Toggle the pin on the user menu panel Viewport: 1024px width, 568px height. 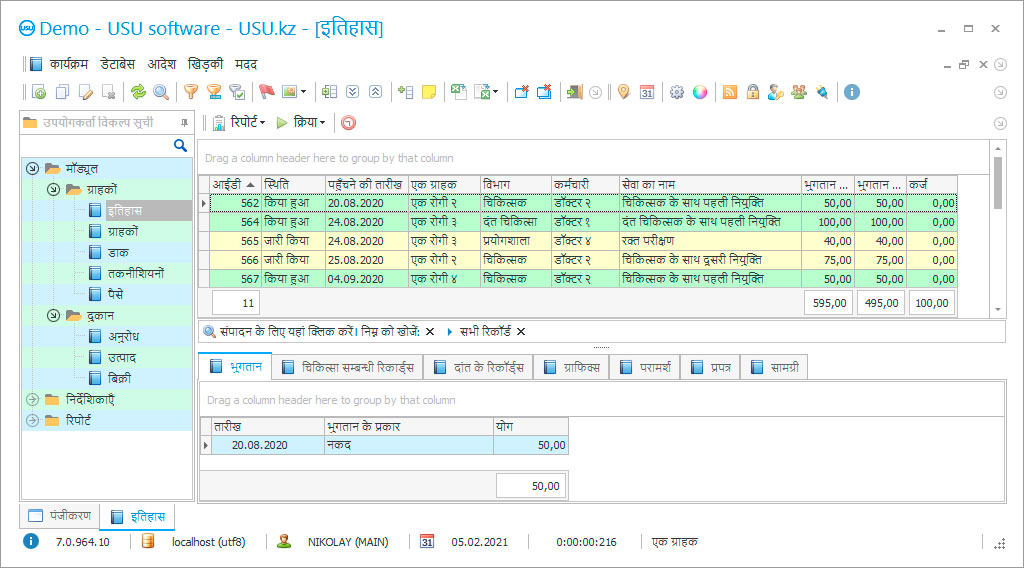[184, 122]
